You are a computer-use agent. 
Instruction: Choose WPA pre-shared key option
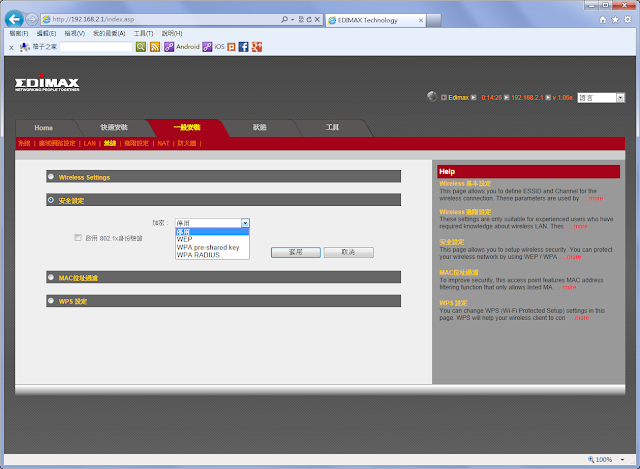[x=212, y=247]
